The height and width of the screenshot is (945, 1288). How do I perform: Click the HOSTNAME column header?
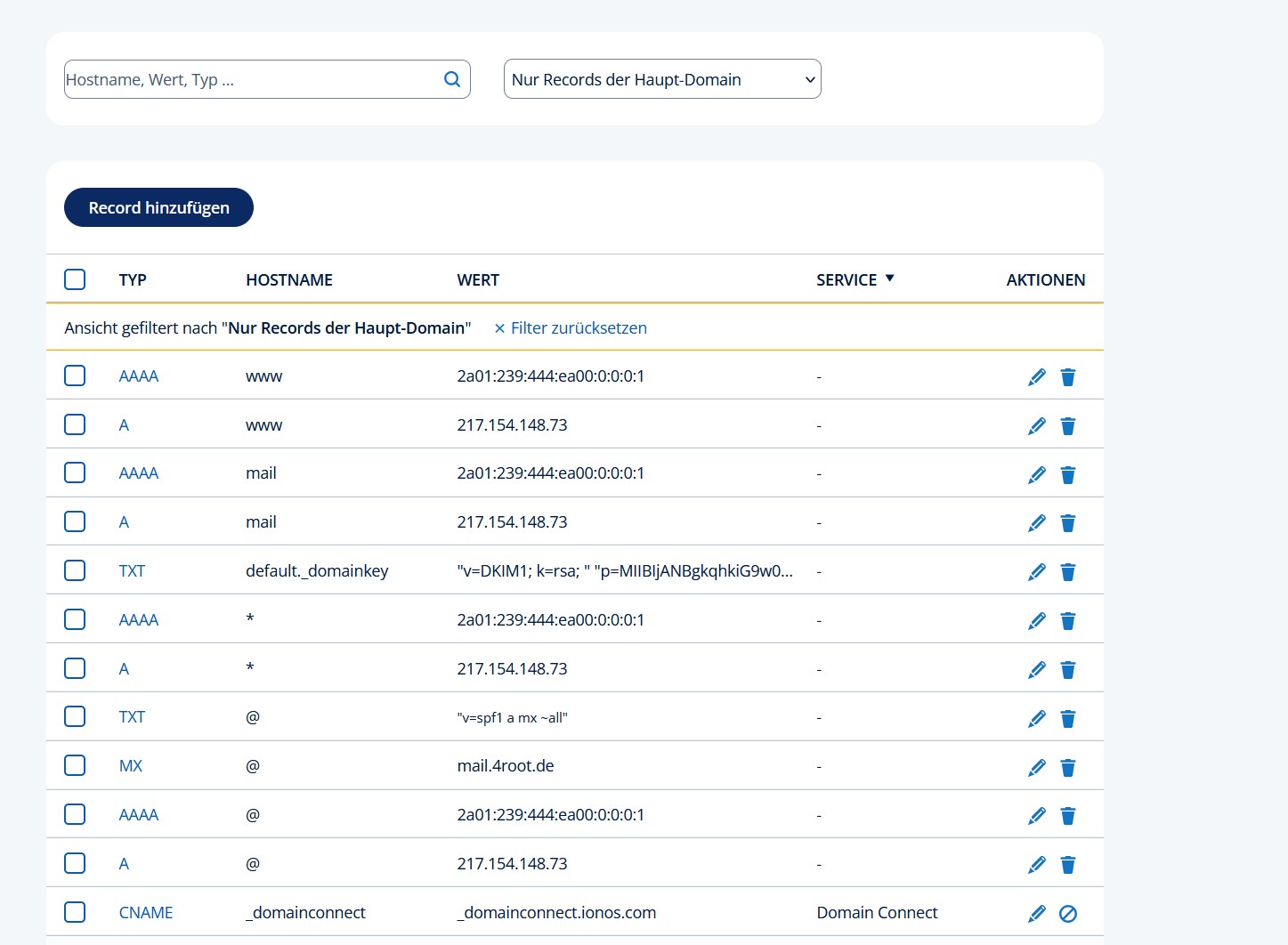pos(289,280)
